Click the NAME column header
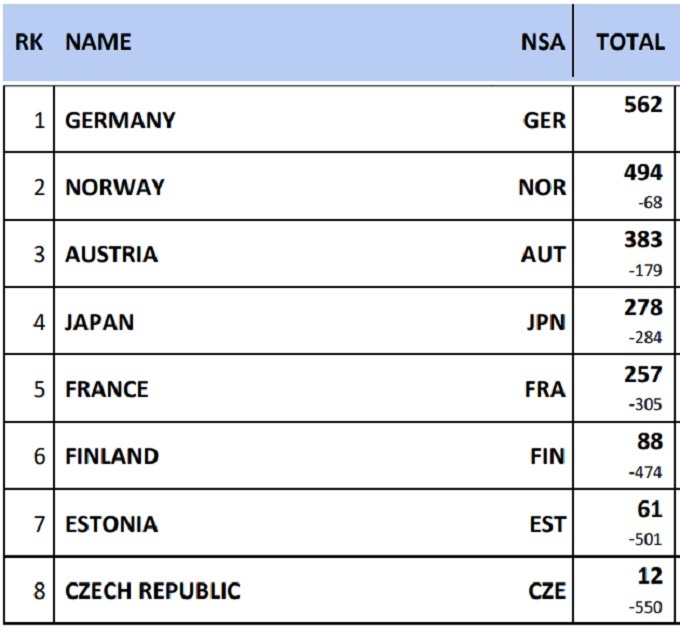The image size is (680, 631). click(98, 42)
